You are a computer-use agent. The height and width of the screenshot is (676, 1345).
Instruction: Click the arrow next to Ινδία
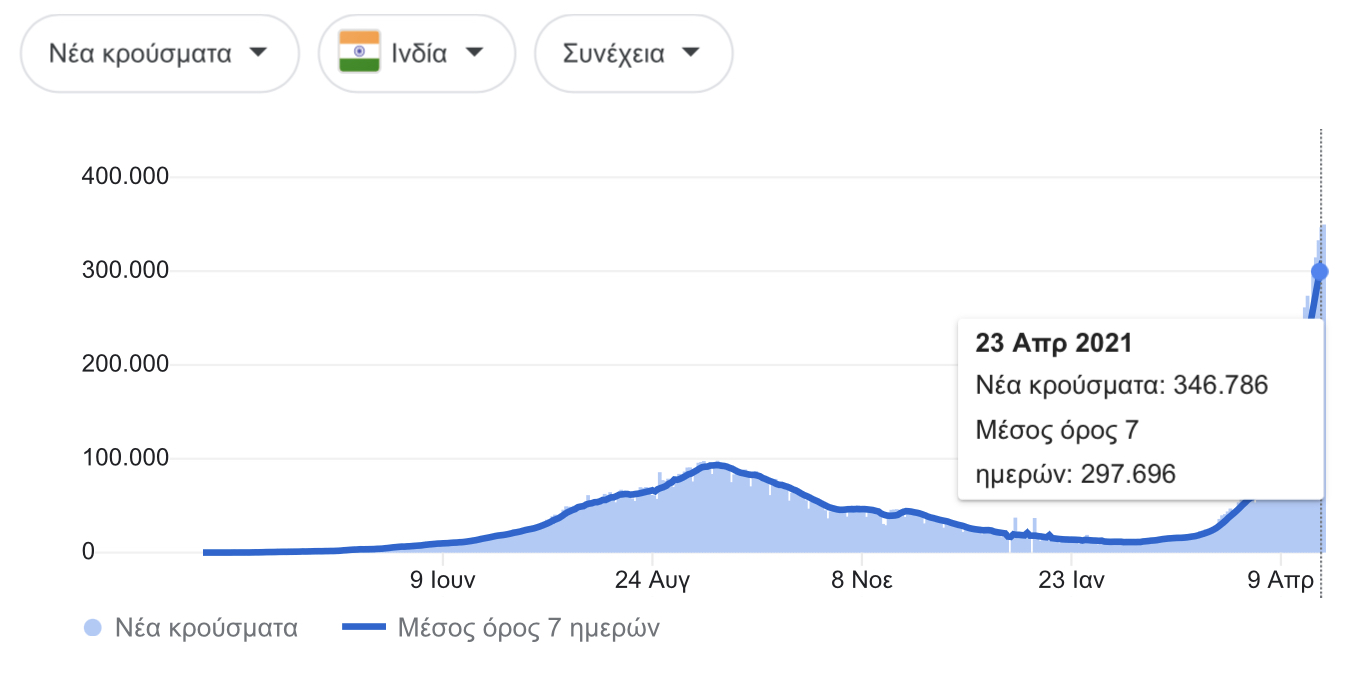pos(475,53)
